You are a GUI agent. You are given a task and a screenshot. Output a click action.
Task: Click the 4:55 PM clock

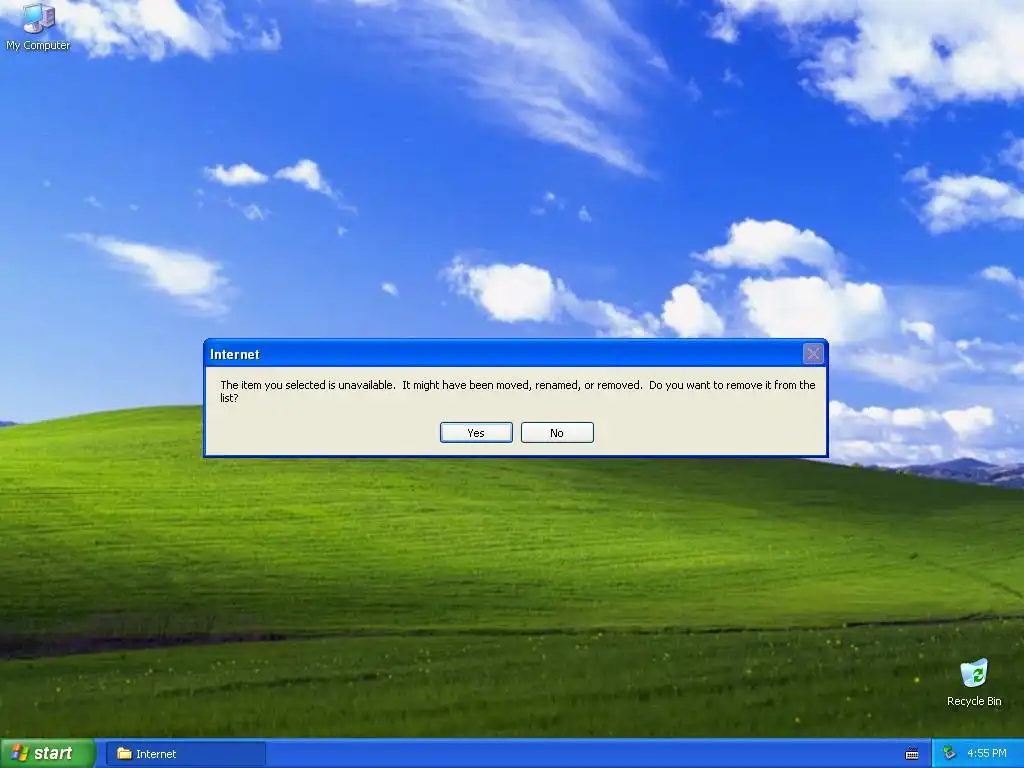(x=986, y=754)
